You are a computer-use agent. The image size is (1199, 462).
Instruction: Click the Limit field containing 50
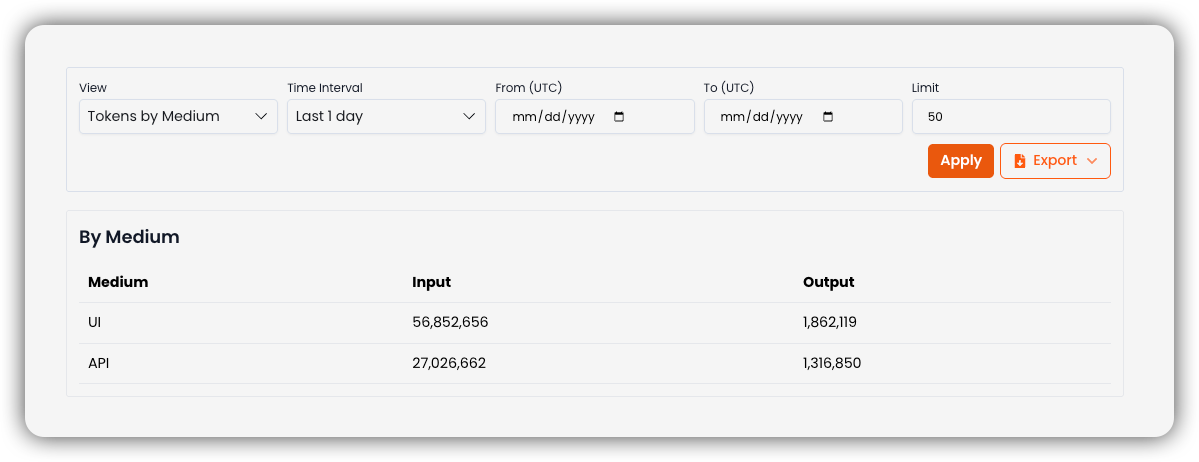pos(1011,116)
